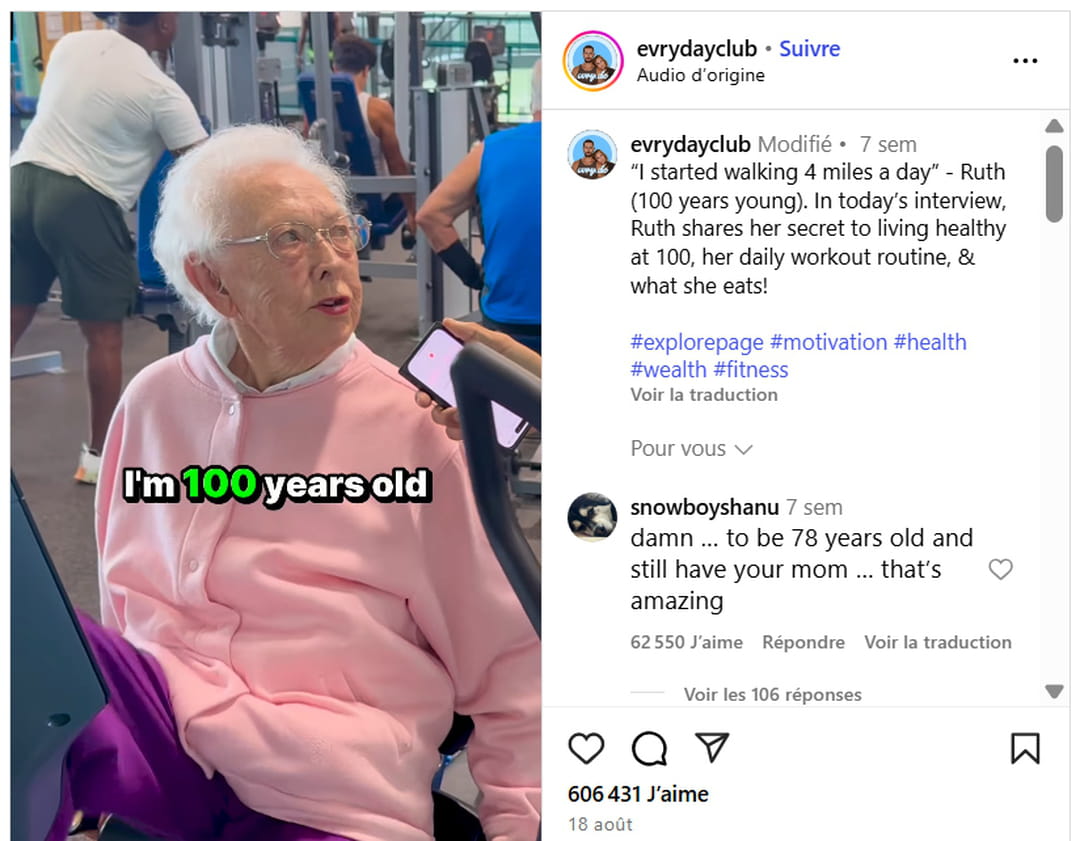Follow evrydayclub via Suivre
Viewport: 1080px width, 841px height.
[809, 49]
